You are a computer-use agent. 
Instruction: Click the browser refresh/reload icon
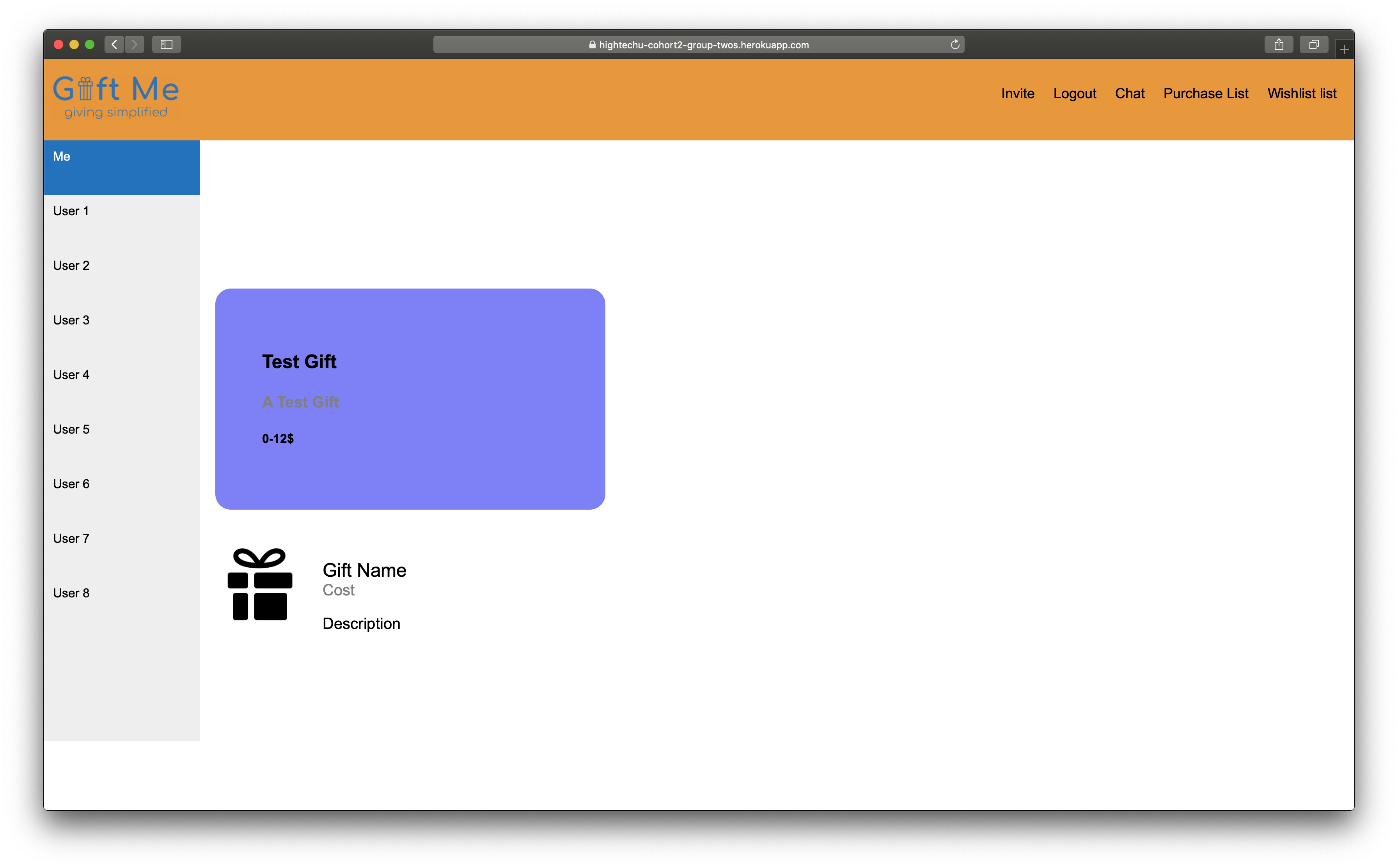(x=955, y=44)
